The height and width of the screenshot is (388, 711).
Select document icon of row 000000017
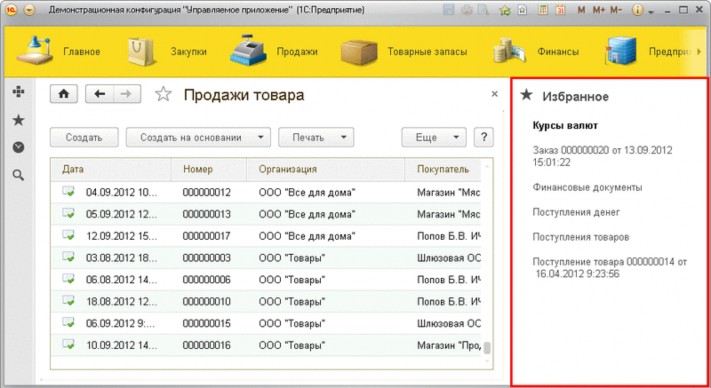coord(68,235)
